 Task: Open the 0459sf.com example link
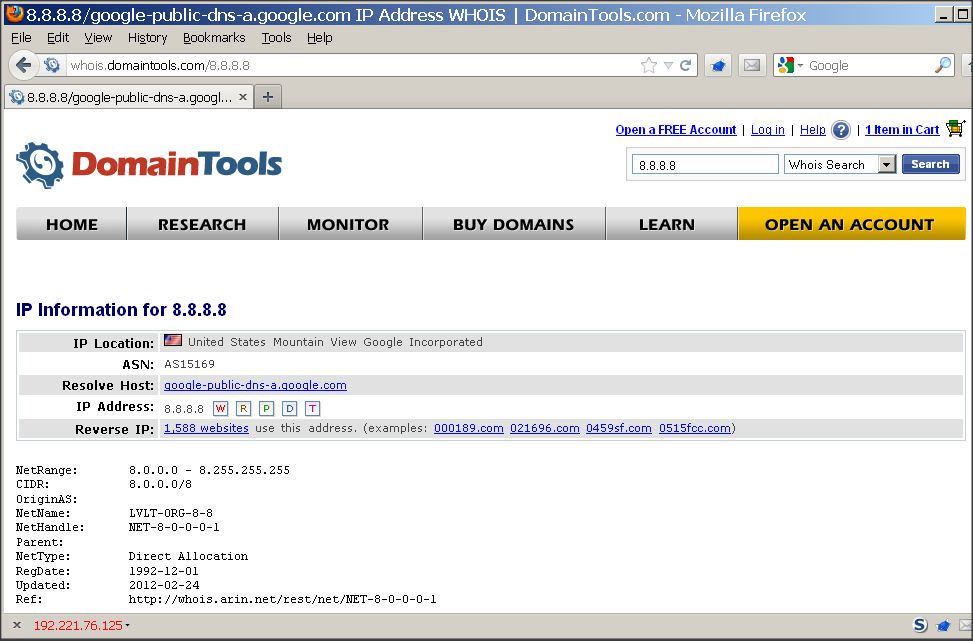pos(619,428)
